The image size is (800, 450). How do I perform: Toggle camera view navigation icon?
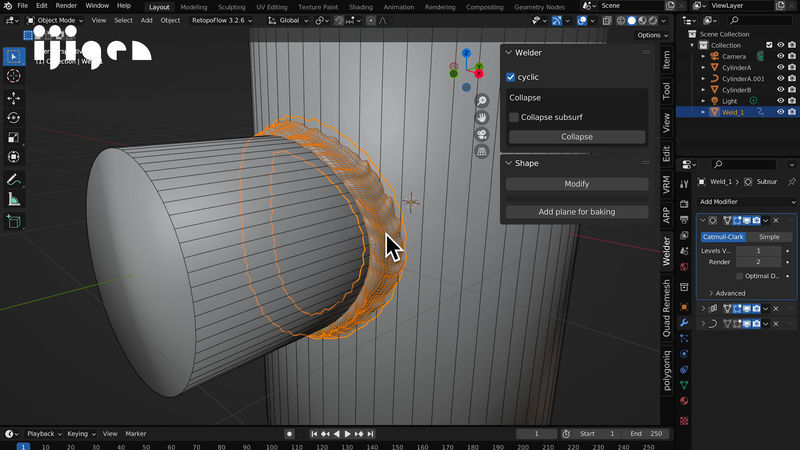coord(481,135)
